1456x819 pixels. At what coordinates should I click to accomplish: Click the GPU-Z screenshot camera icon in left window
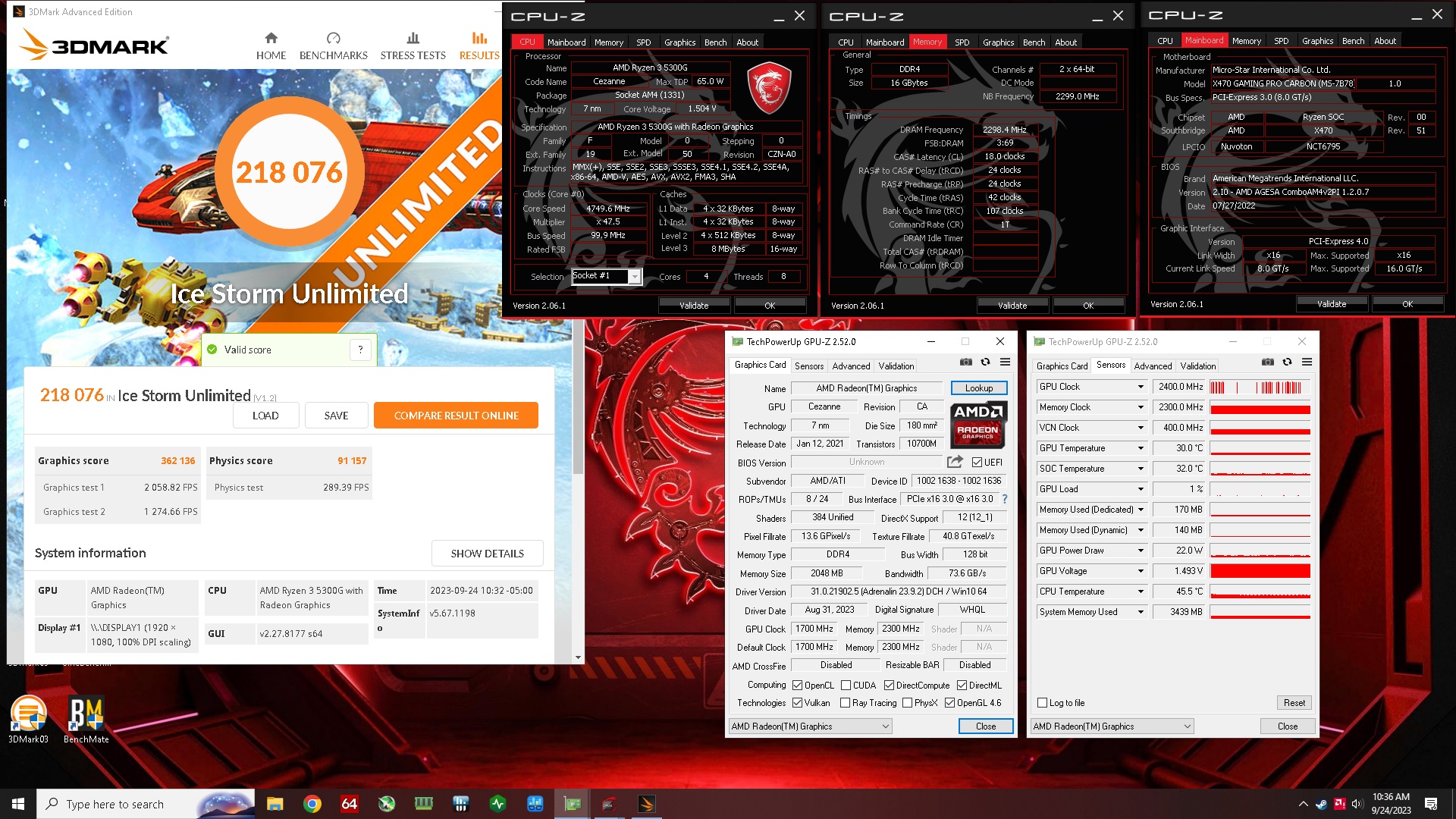coord(965,362)
